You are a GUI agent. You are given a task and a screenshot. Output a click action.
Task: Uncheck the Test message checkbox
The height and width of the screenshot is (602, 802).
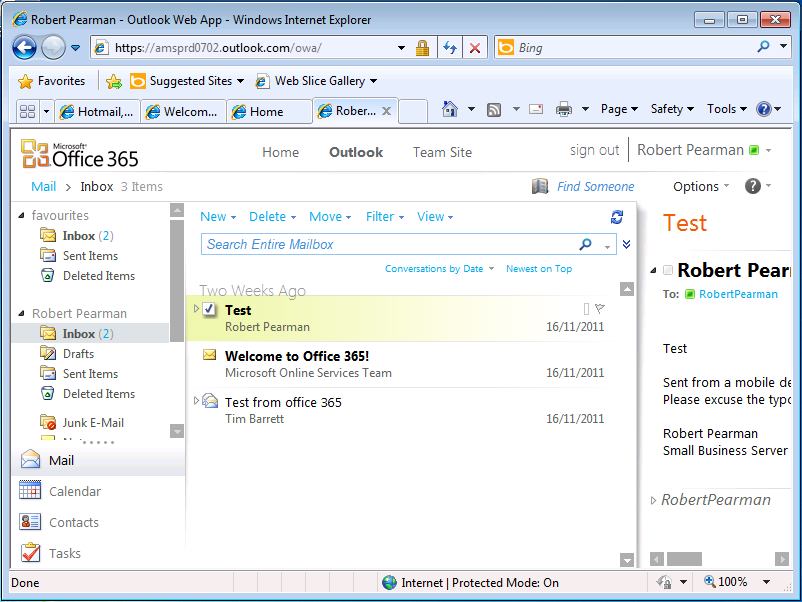[x=209, y=310]
